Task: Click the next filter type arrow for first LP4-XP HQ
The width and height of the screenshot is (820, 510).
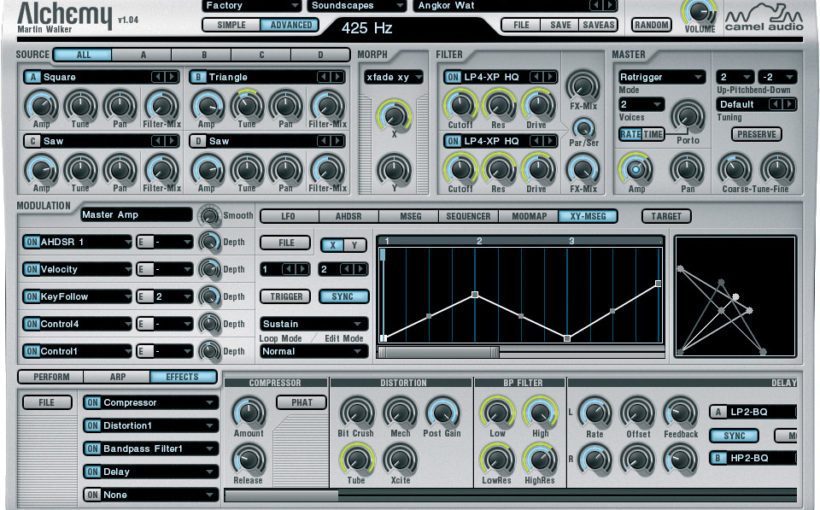Action: pyautogui.click(x=550, y=77)
